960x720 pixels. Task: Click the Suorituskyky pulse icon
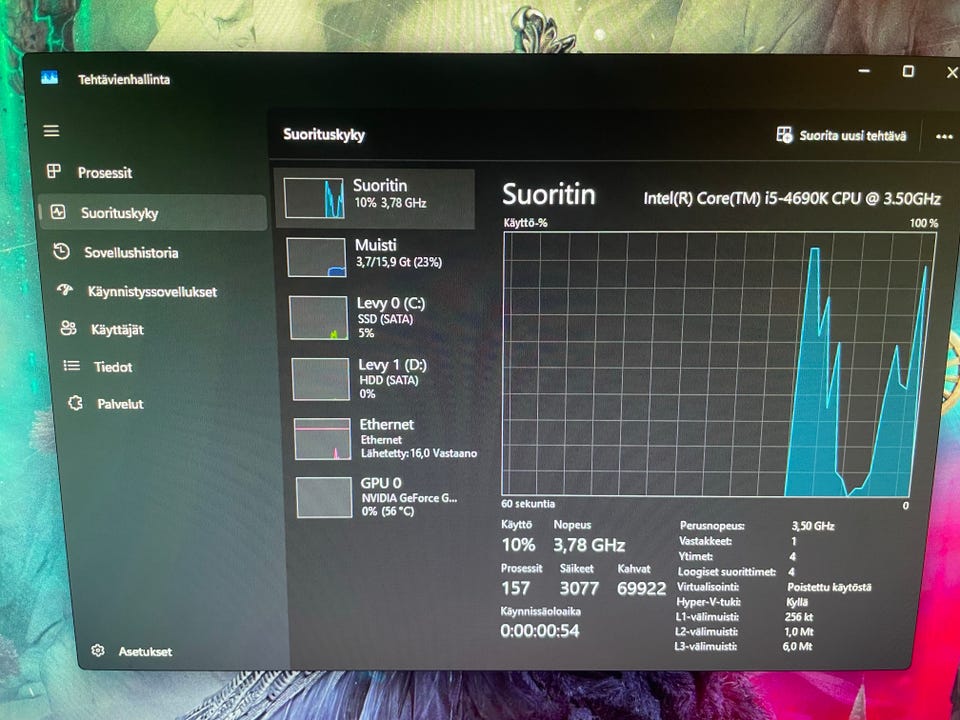coord(58,212)
